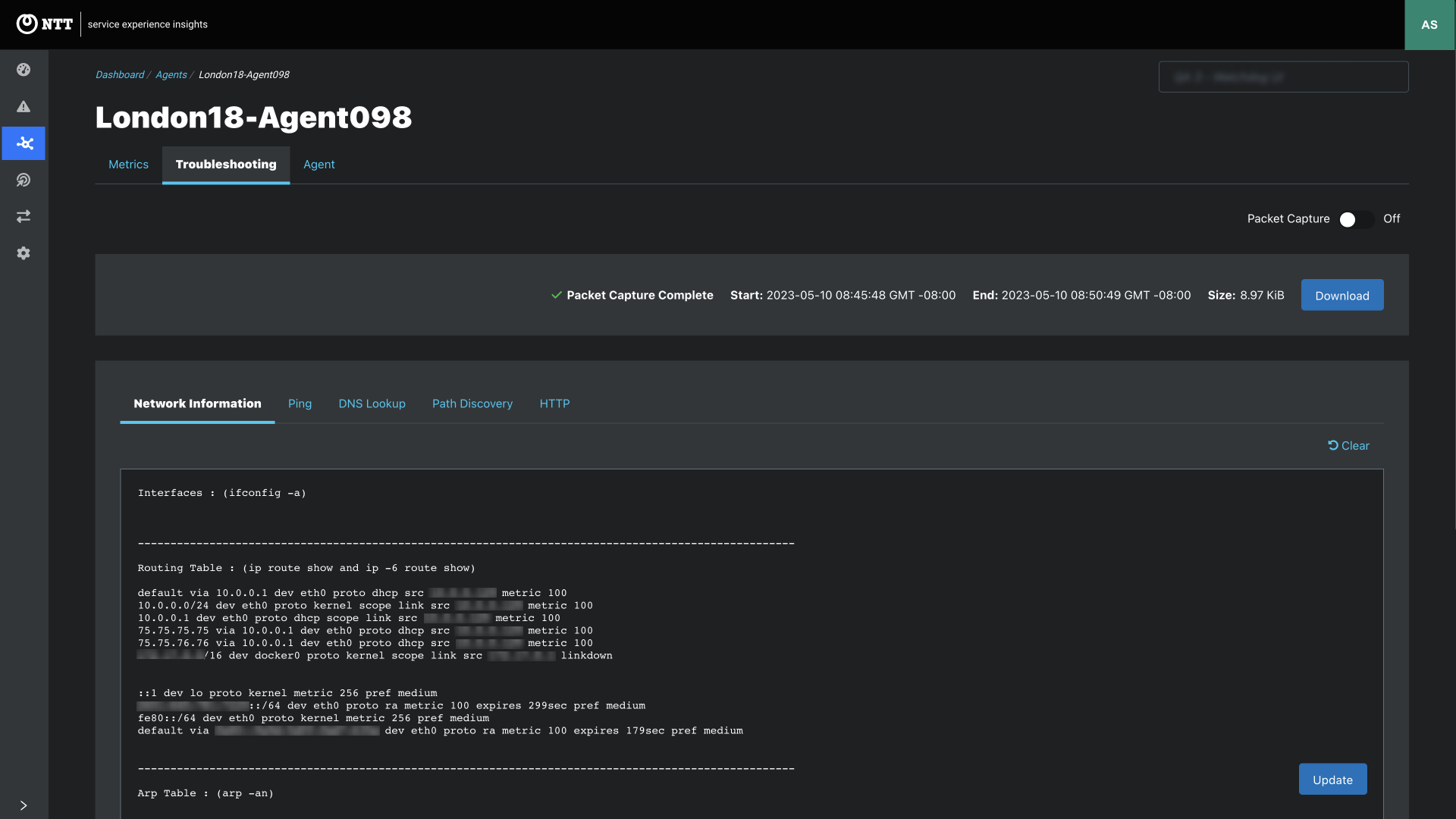Click the '::1 dev lo proto kernel' line
1456x819 pixels.
pyautogui.click(x=287, y=693)
